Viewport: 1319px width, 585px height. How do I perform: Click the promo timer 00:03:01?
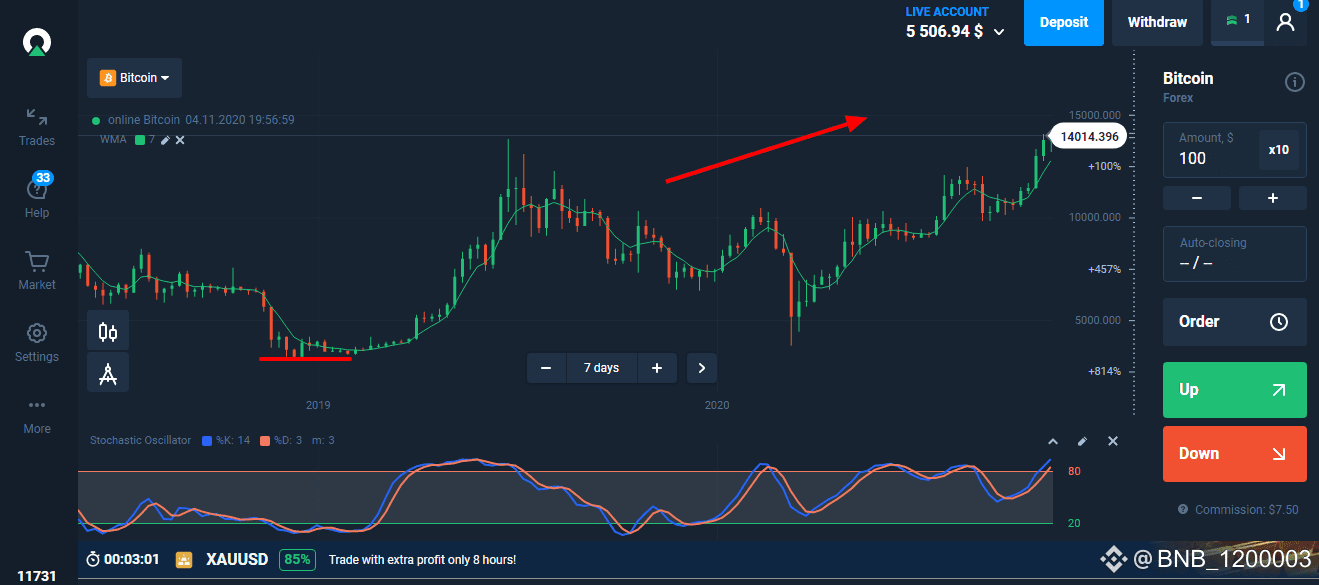(x=123, y=560)
